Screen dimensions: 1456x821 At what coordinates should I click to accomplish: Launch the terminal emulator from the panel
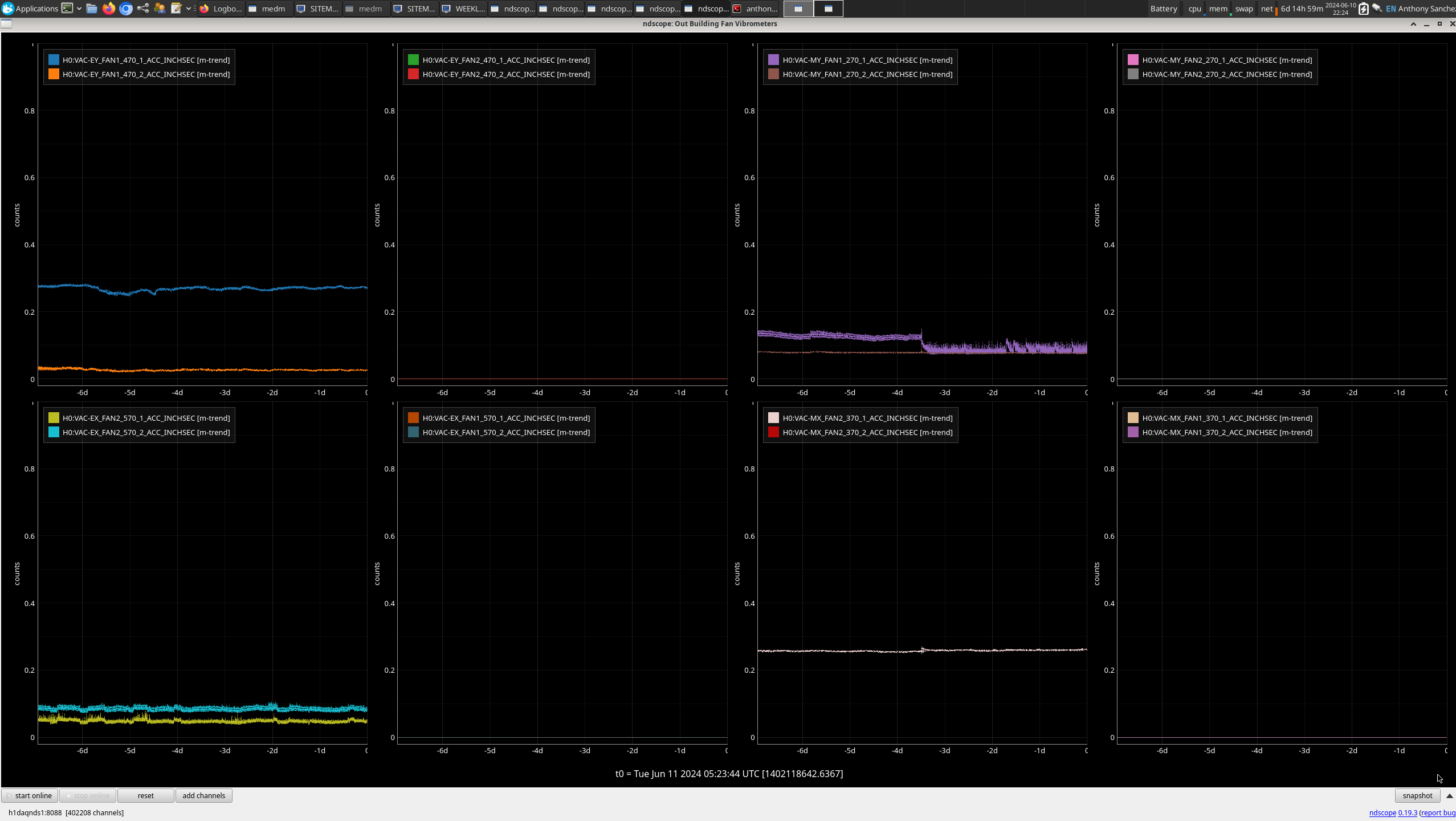click(67, 9)
